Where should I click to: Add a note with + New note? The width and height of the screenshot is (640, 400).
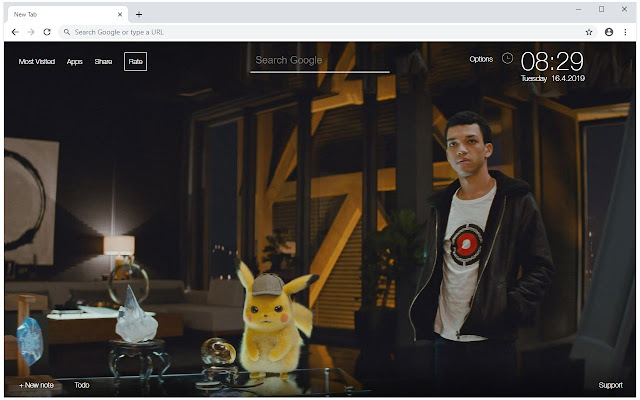coord(36,385)
